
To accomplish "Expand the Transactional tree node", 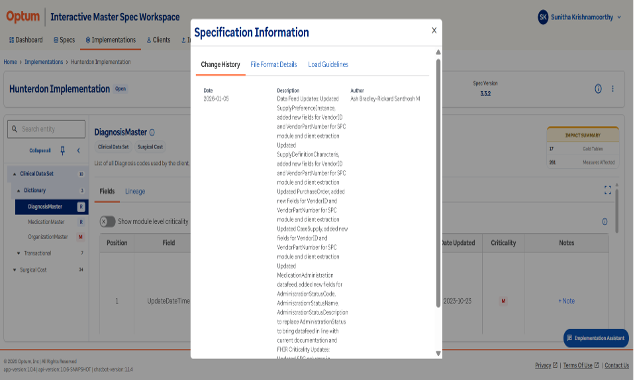I will click(19, 253).
